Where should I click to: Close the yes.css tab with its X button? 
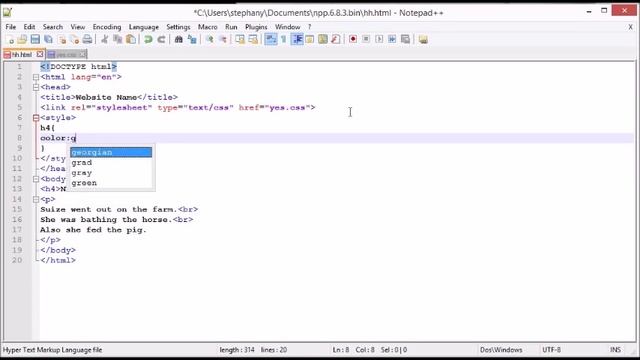pyautogui.click(x=83, y=54)
